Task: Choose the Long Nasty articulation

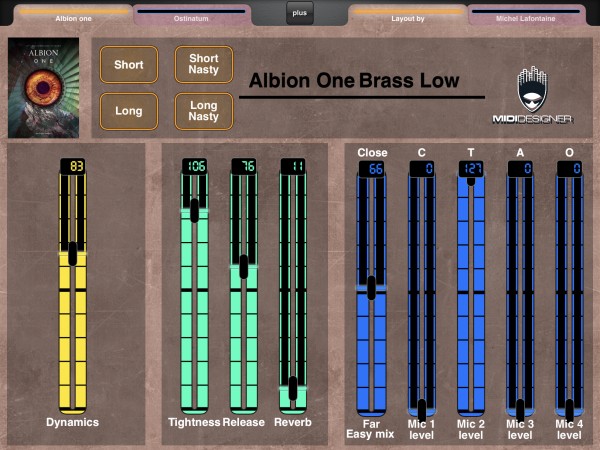Action: (x=204, y=111)
